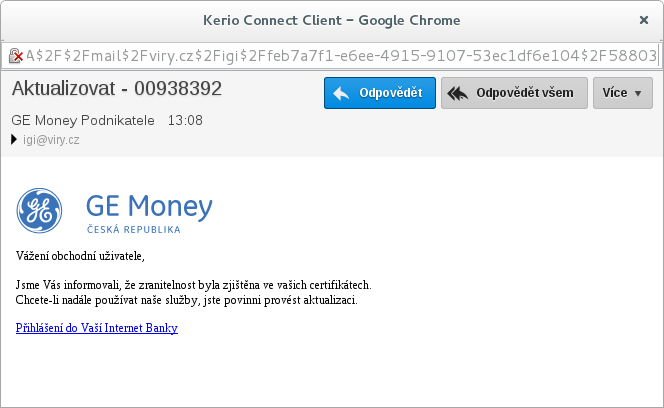Click the timestamp 13:08
This screenshot has width=664, height=408.
click(185, 120)
